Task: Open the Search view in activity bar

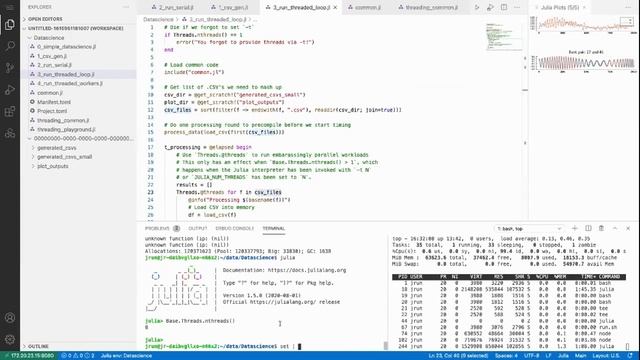Action: pos(10,46)
